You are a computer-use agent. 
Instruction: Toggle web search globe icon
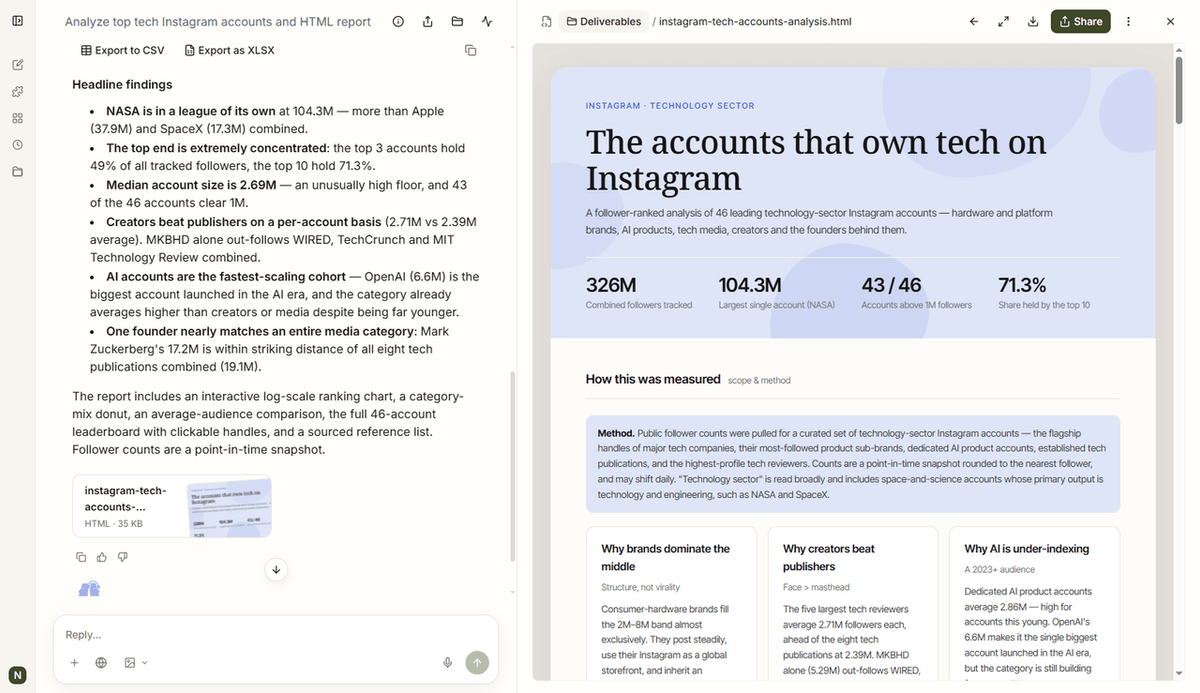(x=101, y=662)
